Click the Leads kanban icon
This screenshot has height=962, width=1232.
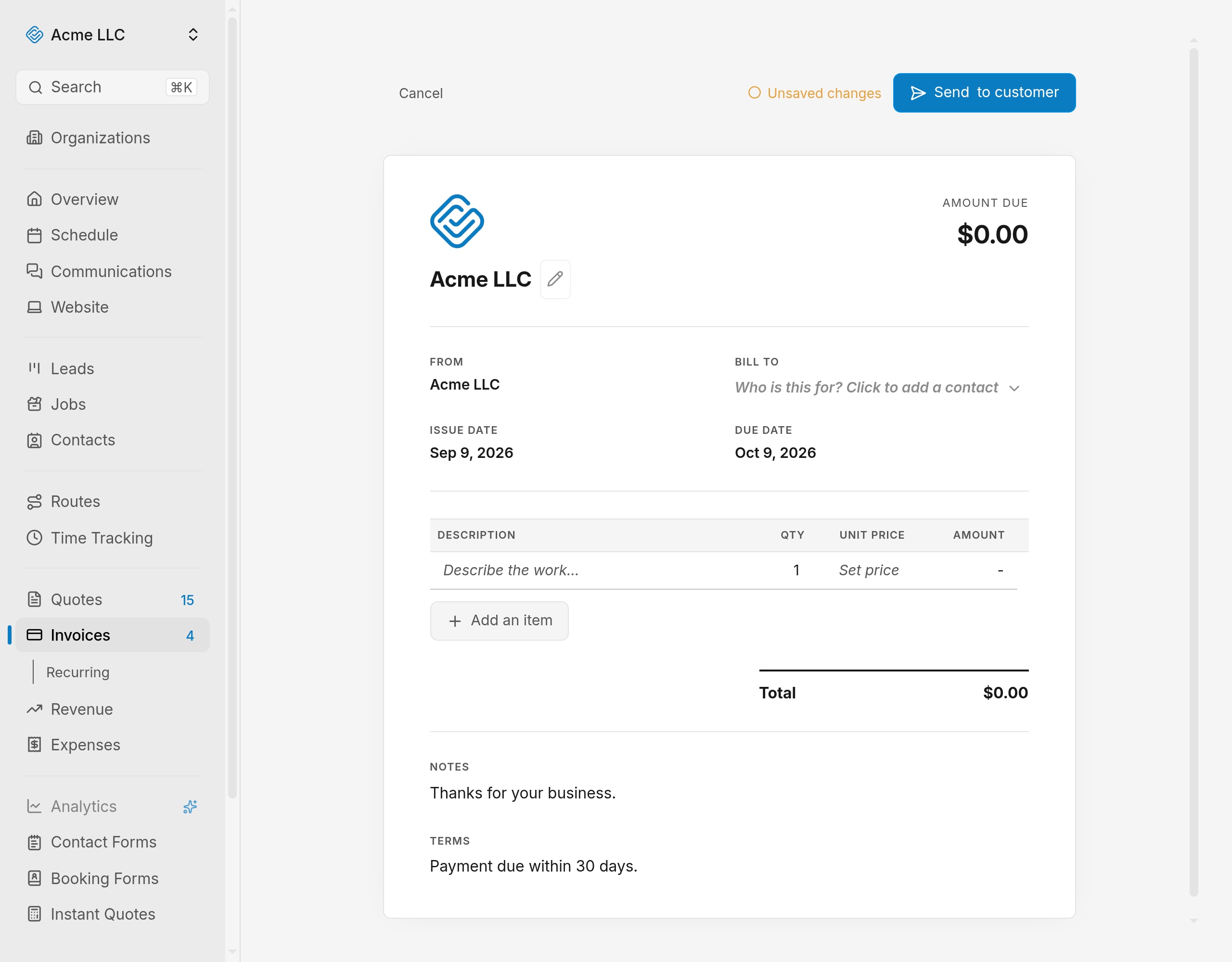pyautogui.click(x=35, y=368)
